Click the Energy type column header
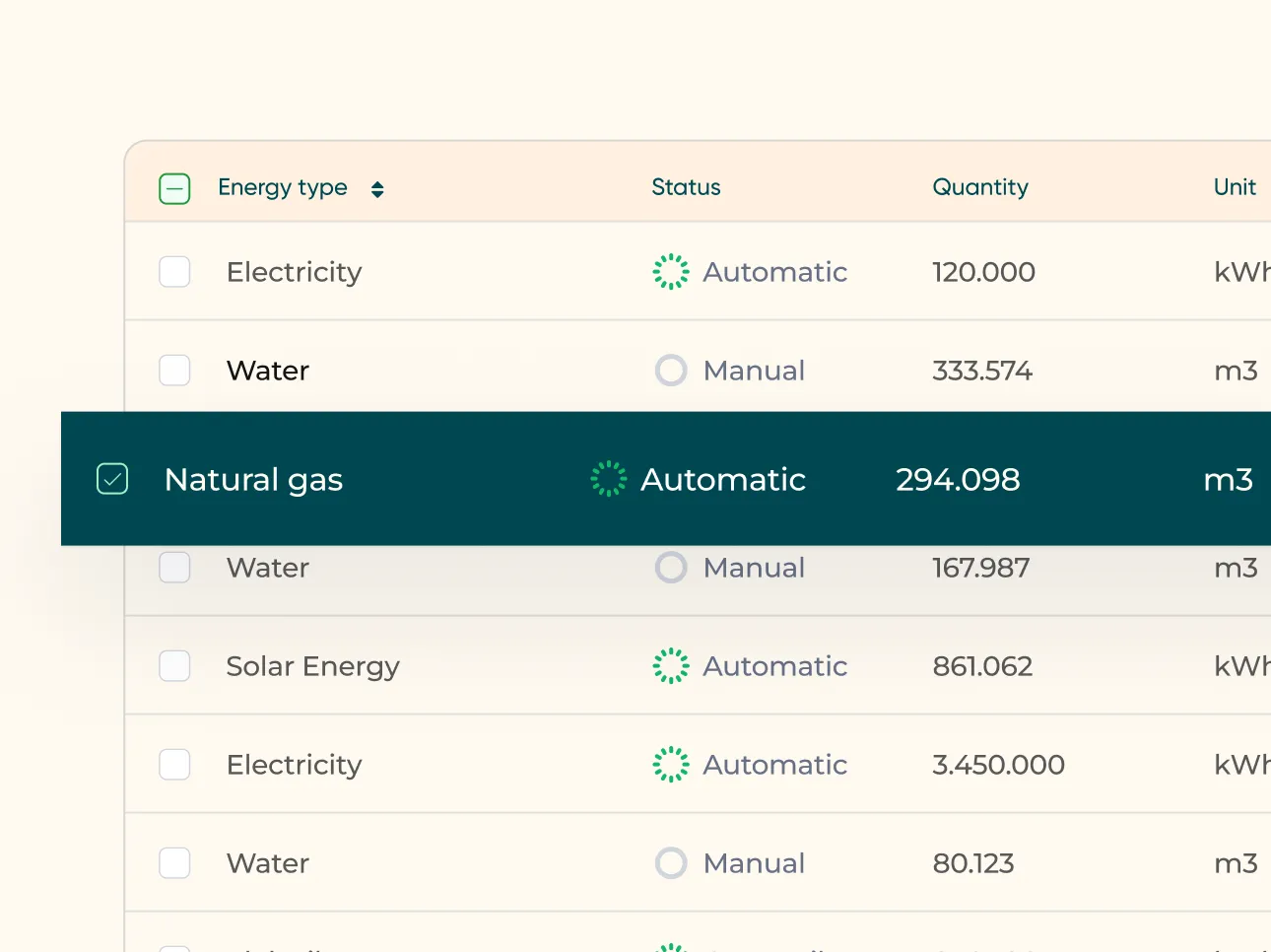This screenshot has height=952, width=1271. click(x=283, y=187)
